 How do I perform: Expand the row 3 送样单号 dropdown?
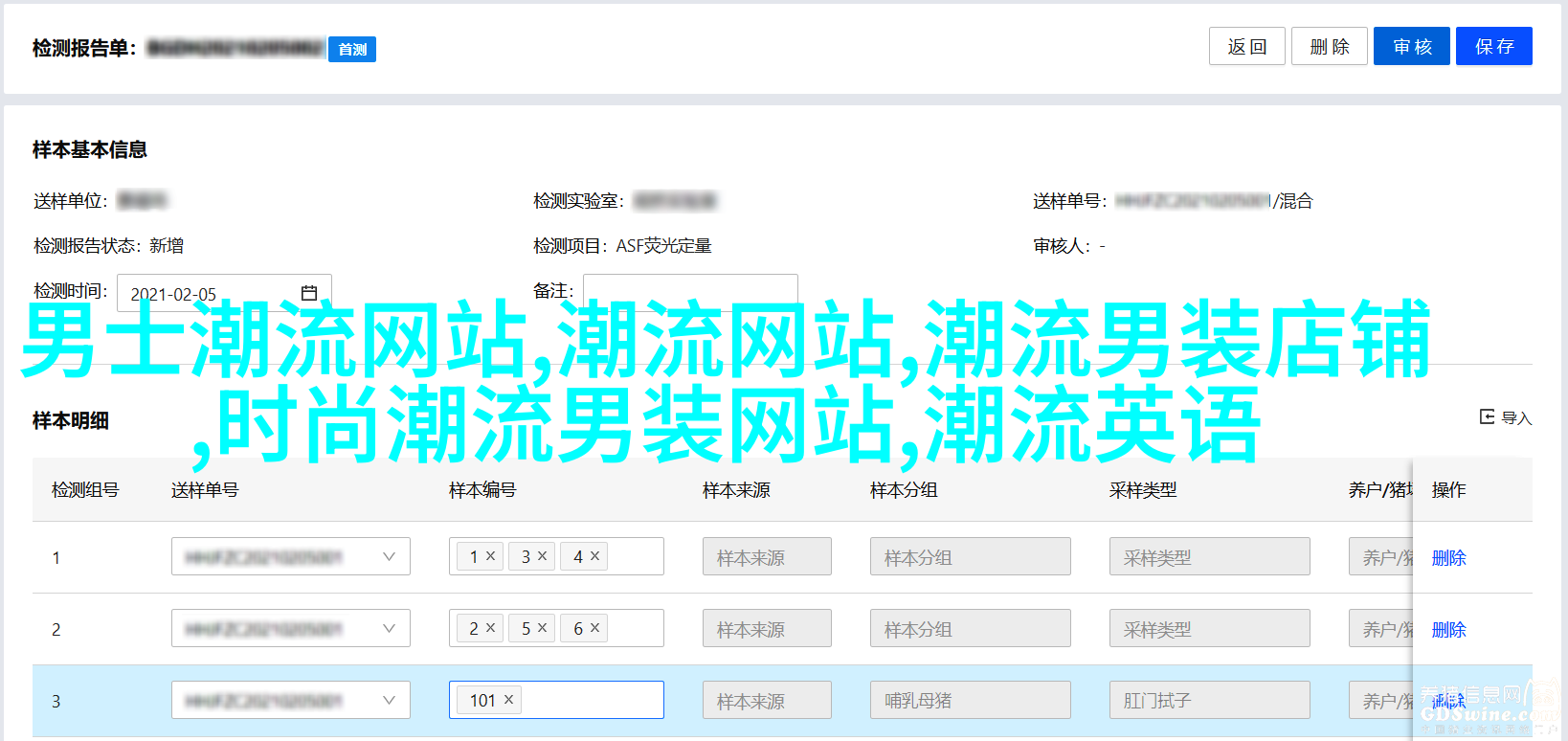(389, 700)
